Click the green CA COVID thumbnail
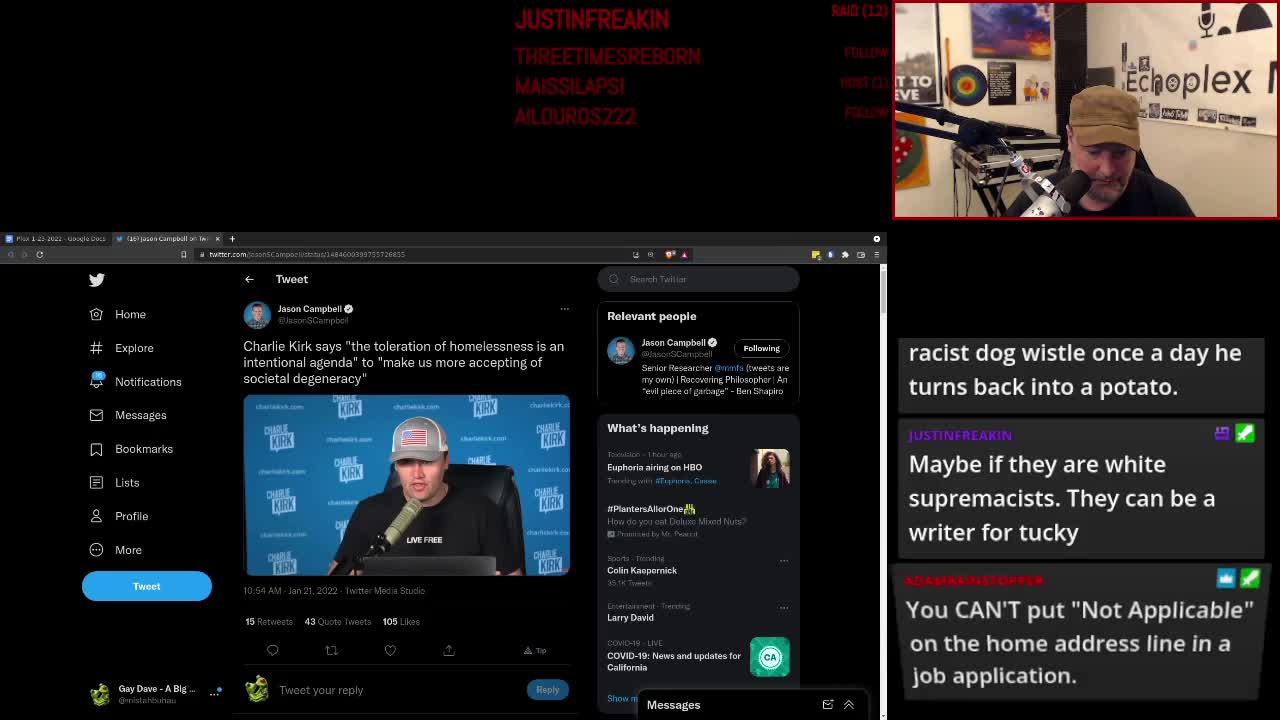The width and height of the screenshot is (1280, 720). point(770,657)
